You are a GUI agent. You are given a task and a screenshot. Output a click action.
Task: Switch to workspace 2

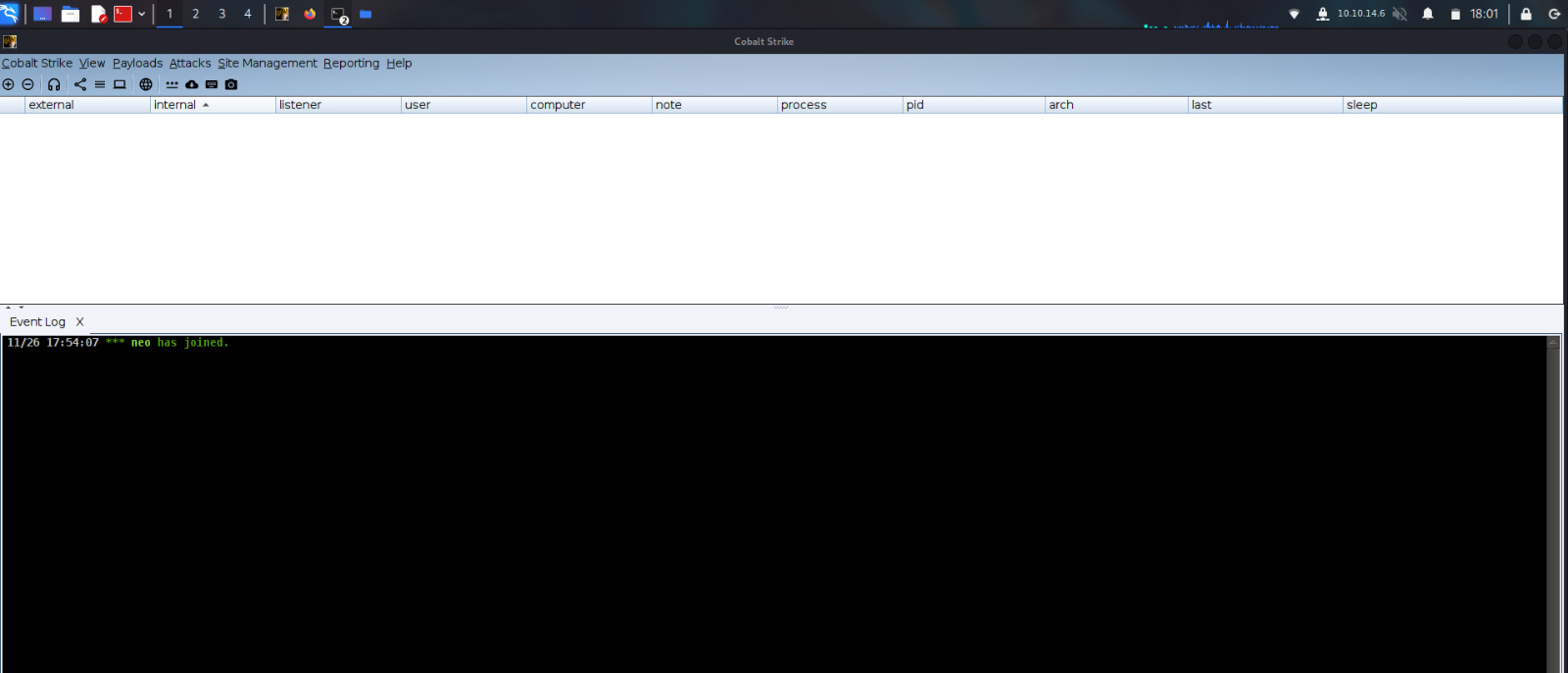pyautogui.click(x=196, y=14)
